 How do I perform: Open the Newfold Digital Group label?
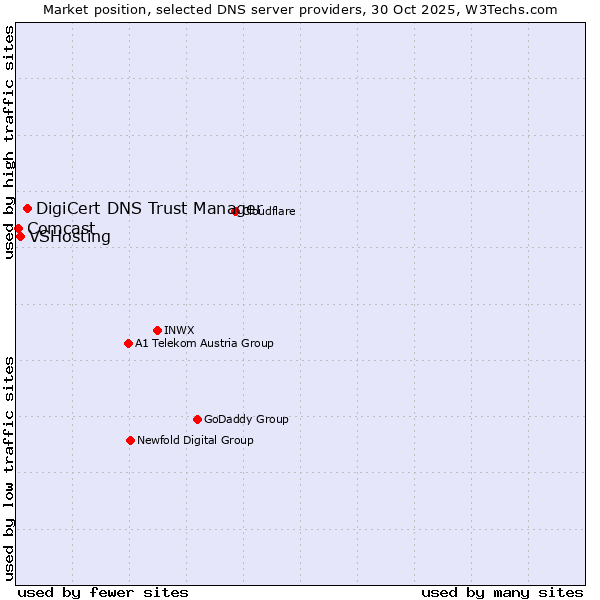[x=195, y=440]
